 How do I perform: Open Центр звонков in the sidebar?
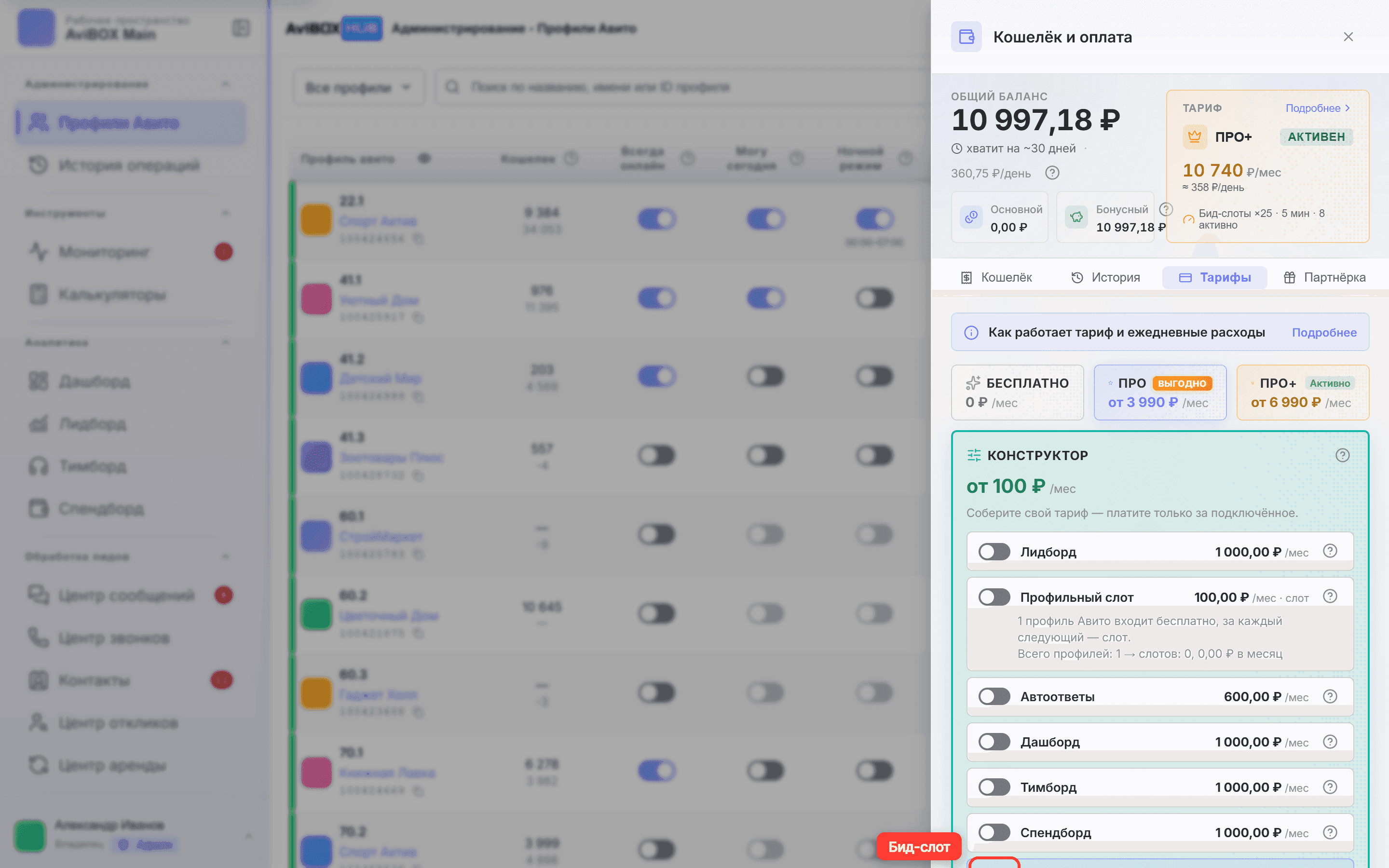pos(130,638)
